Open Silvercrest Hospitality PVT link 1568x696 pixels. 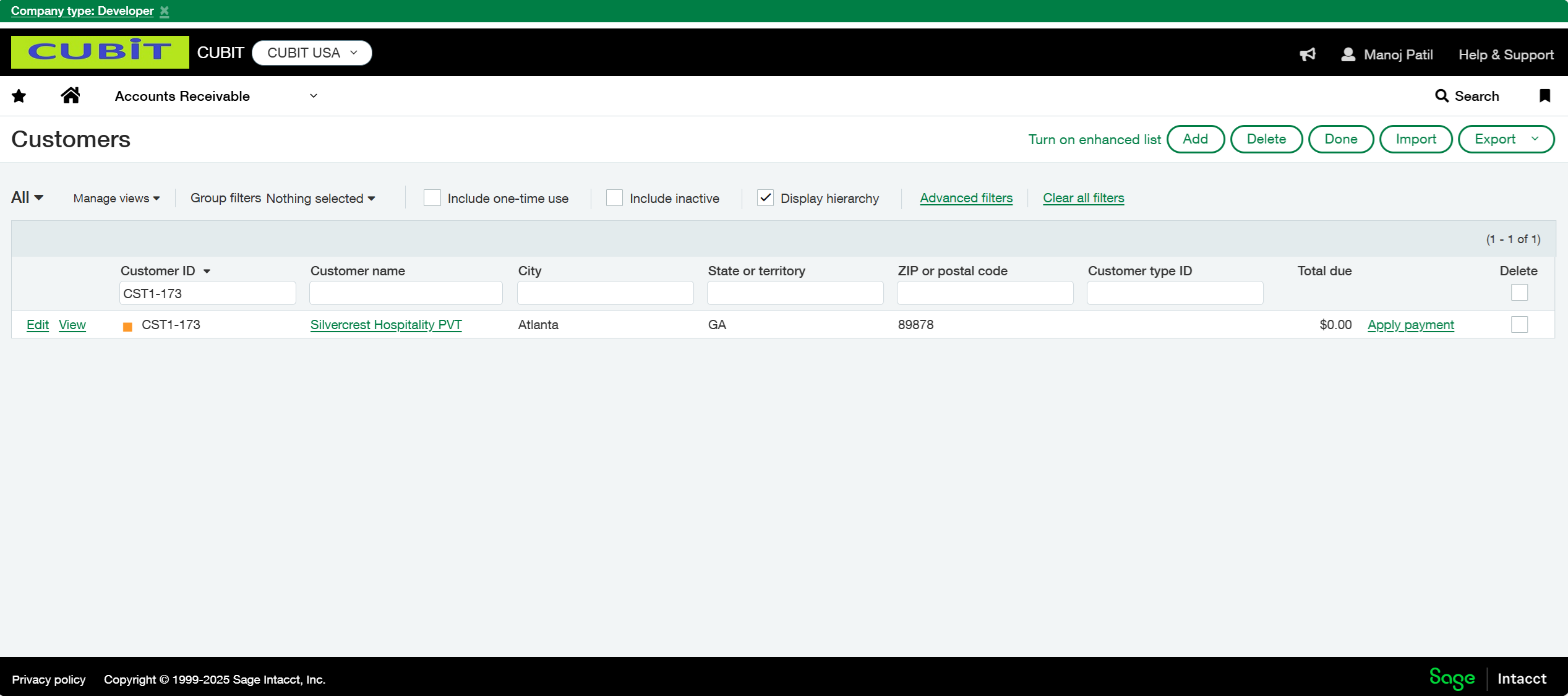(386, 325)
